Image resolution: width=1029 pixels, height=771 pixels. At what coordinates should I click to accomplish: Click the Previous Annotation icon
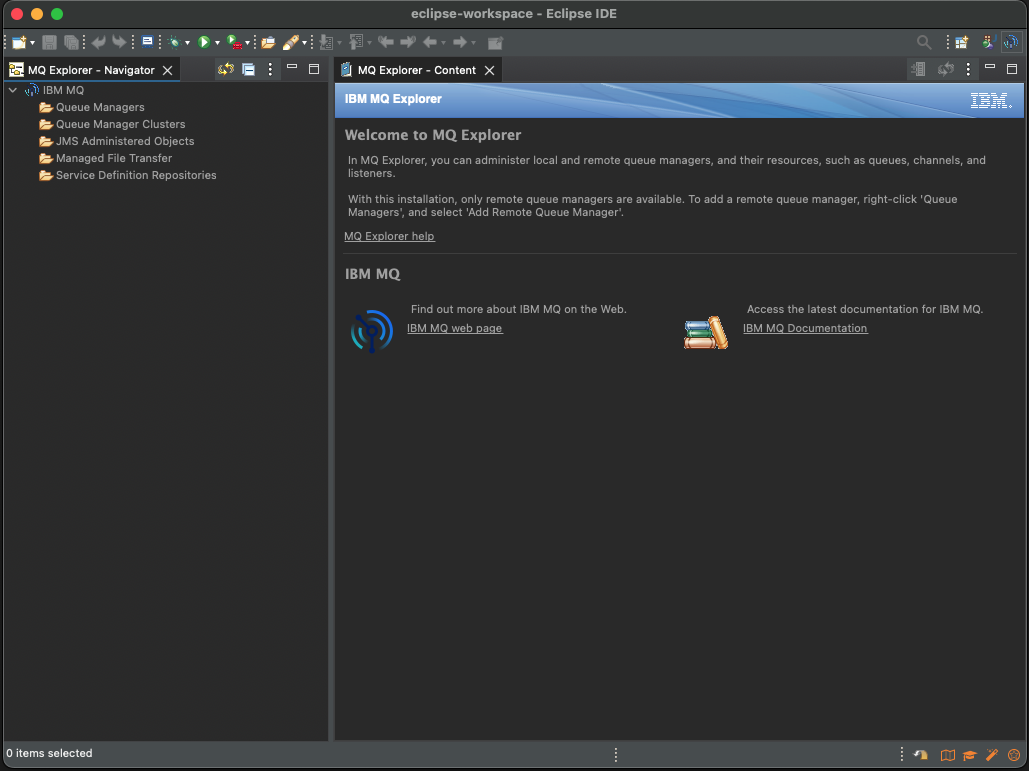pyautogui.click(x=356, y=43)
